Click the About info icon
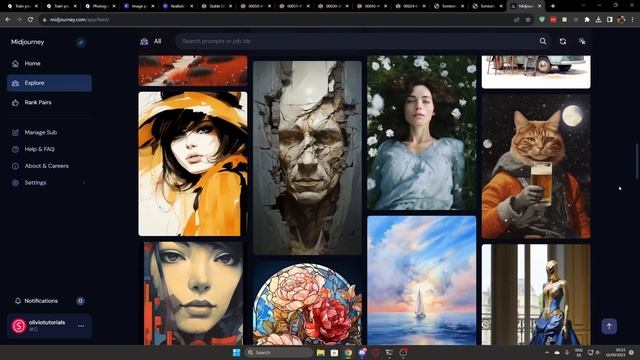Image resolution: width=640 pixels, height=360 pixels. pyautogui.click(x=16, y=166)
